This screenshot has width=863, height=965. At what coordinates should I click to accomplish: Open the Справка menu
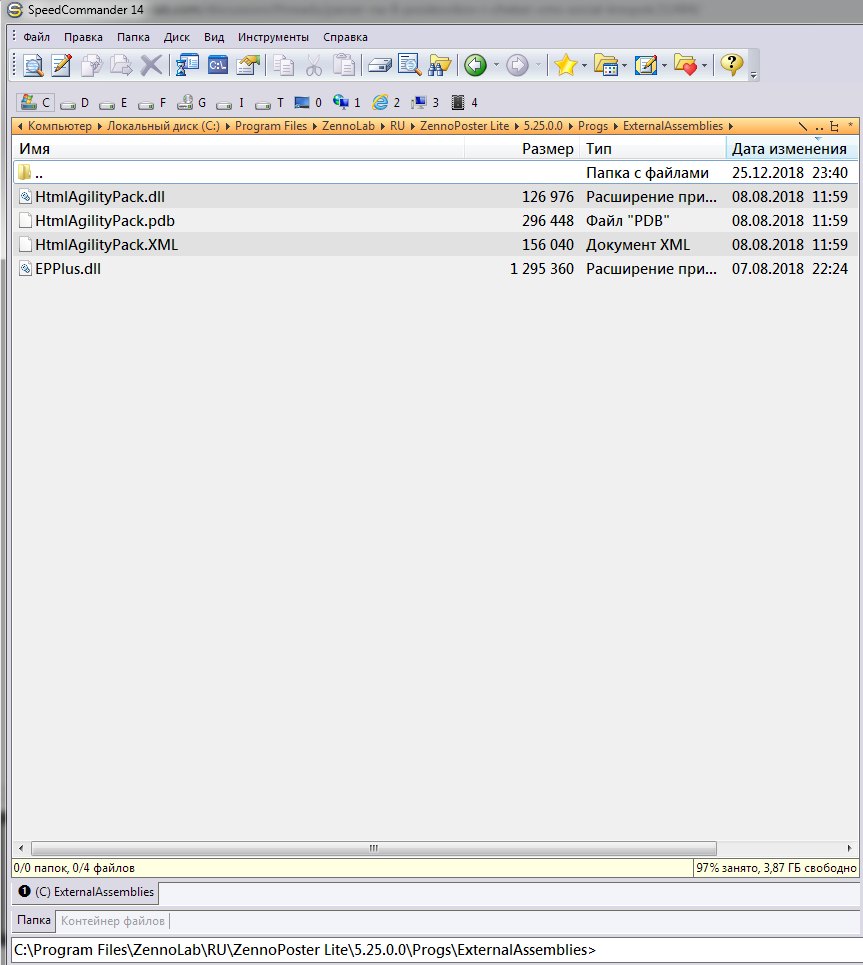pyautogui.click(x=345, y=37)
